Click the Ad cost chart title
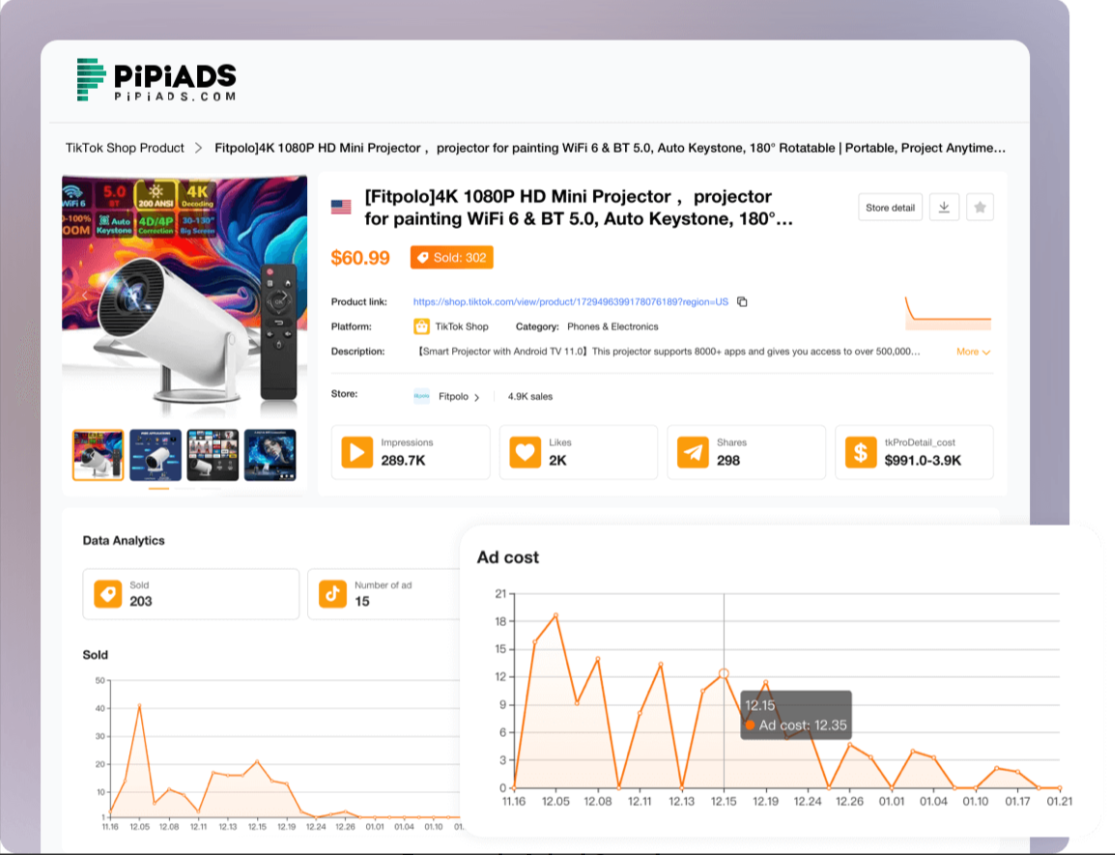 click(x=508, y=557)
